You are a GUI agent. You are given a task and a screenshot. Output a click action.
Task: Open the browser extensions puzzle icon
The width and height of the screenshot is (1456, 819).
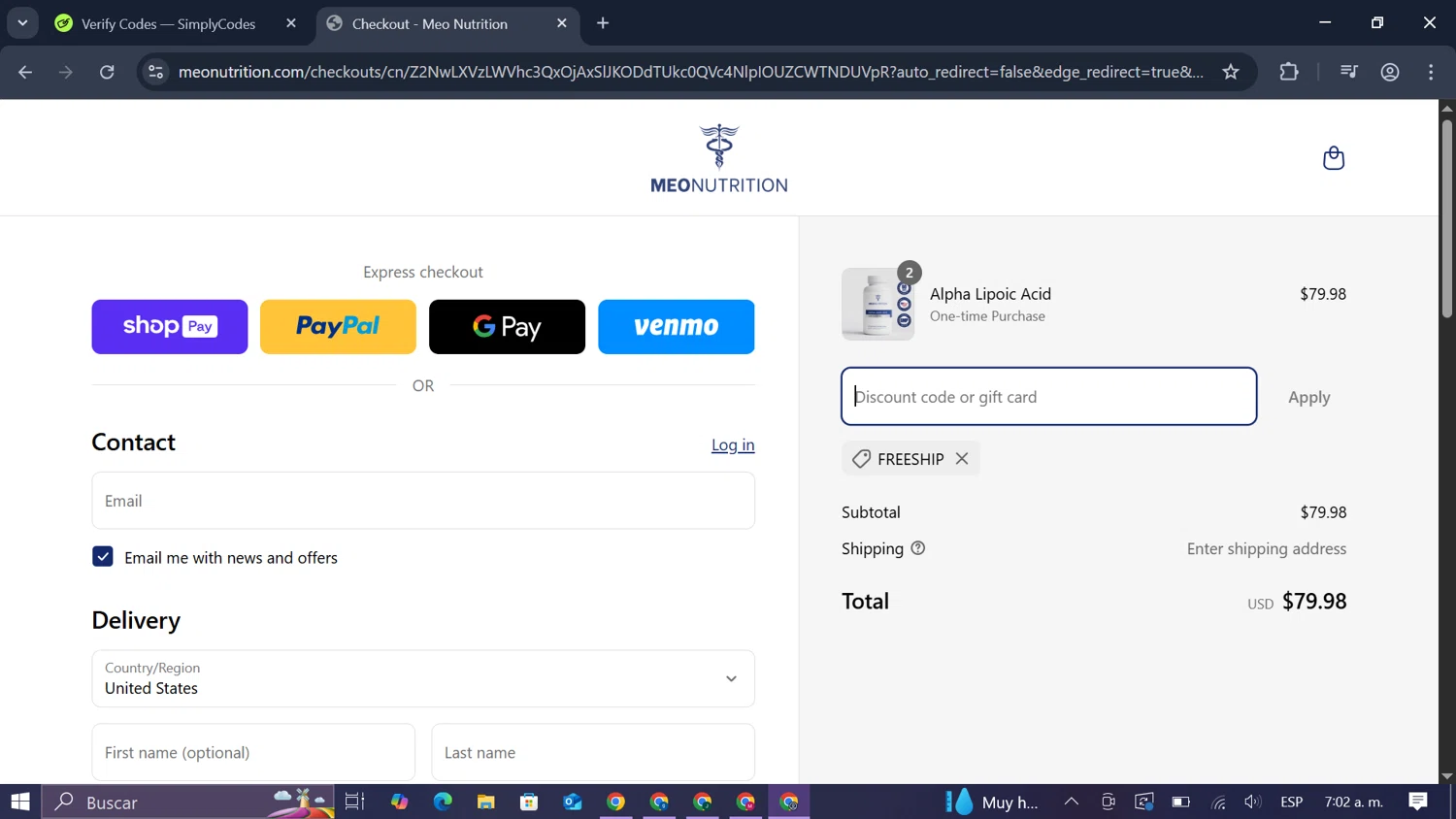tap(1289, 72)
